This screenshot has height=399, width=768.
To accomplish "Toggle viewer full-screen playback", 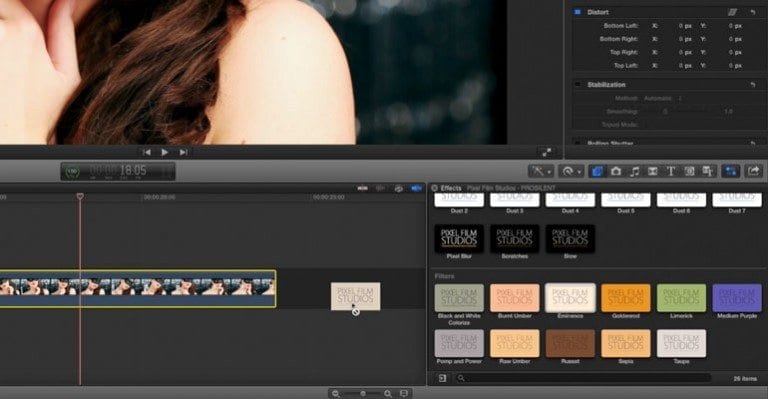I will click(547, 152).
